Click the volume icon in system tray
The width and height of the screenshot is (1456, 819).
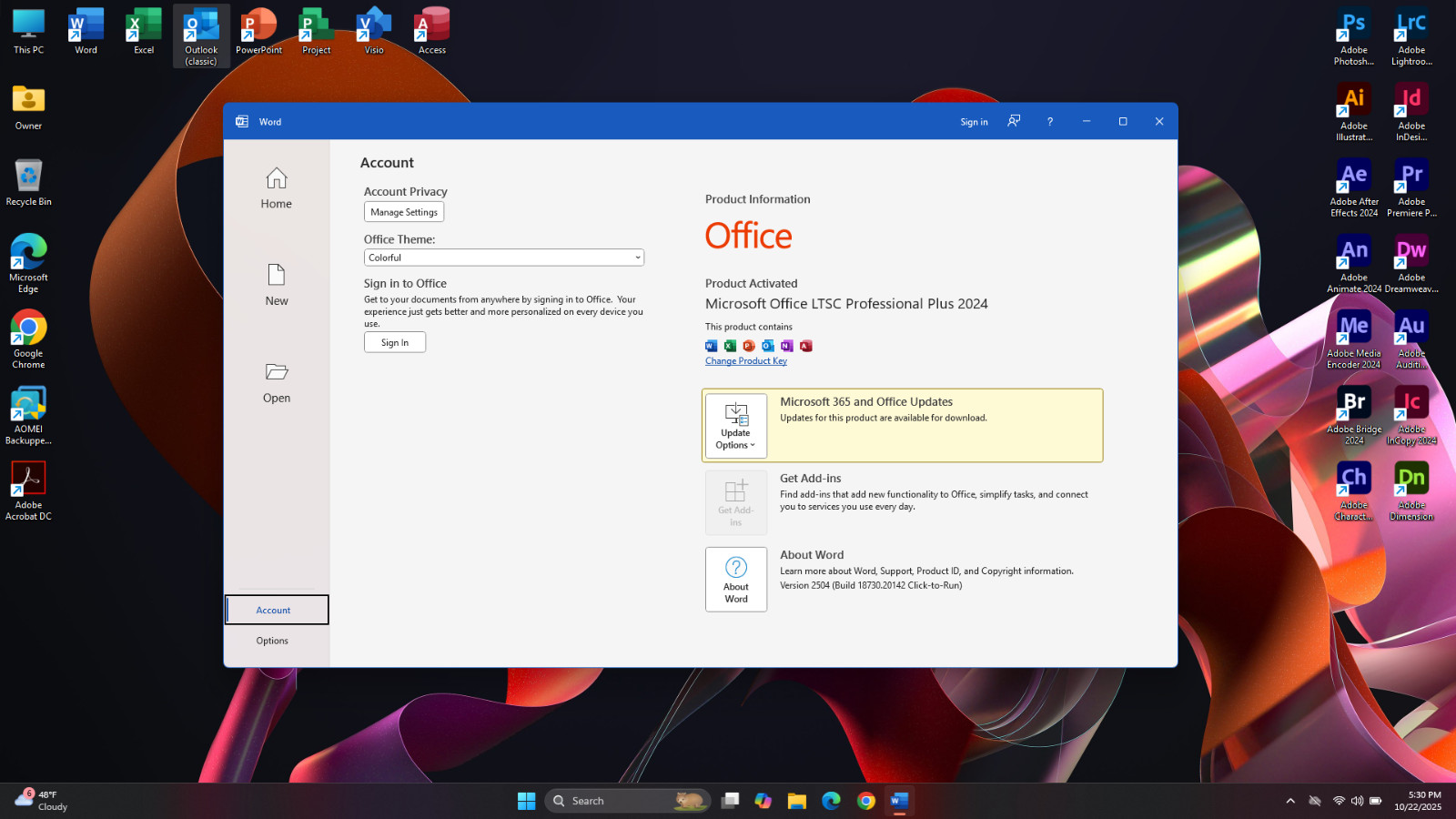click(1357, 801)
